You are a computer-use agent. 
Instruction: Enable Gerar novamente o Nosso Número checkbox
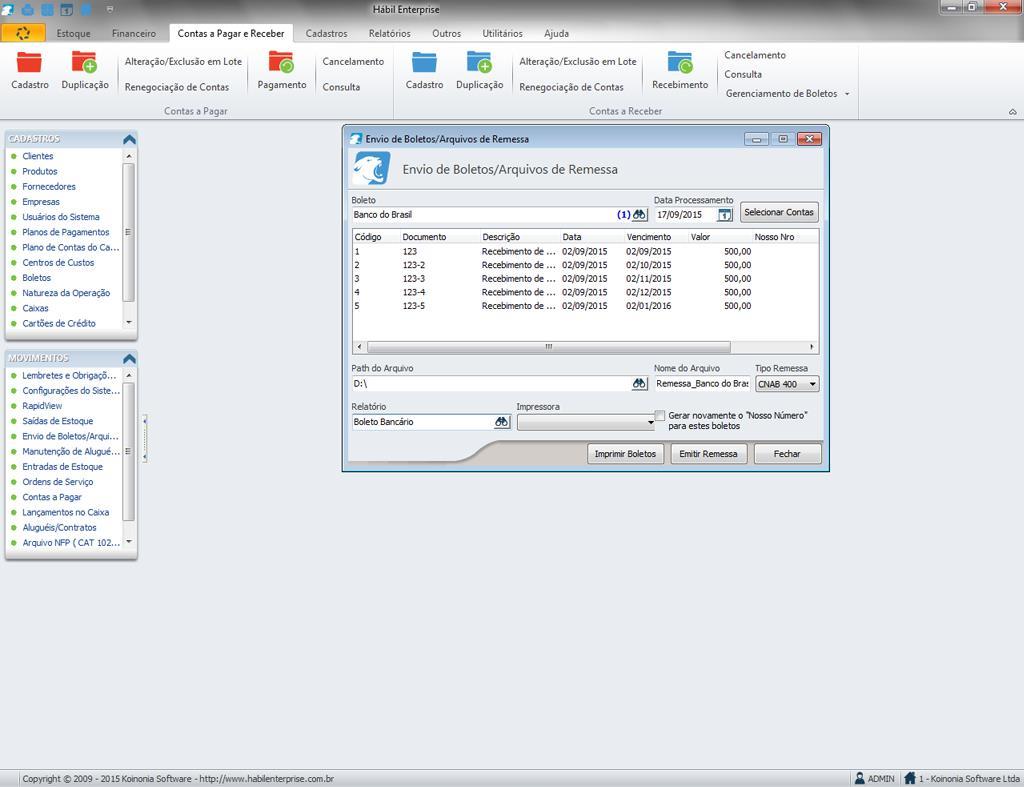coord(660,415)
